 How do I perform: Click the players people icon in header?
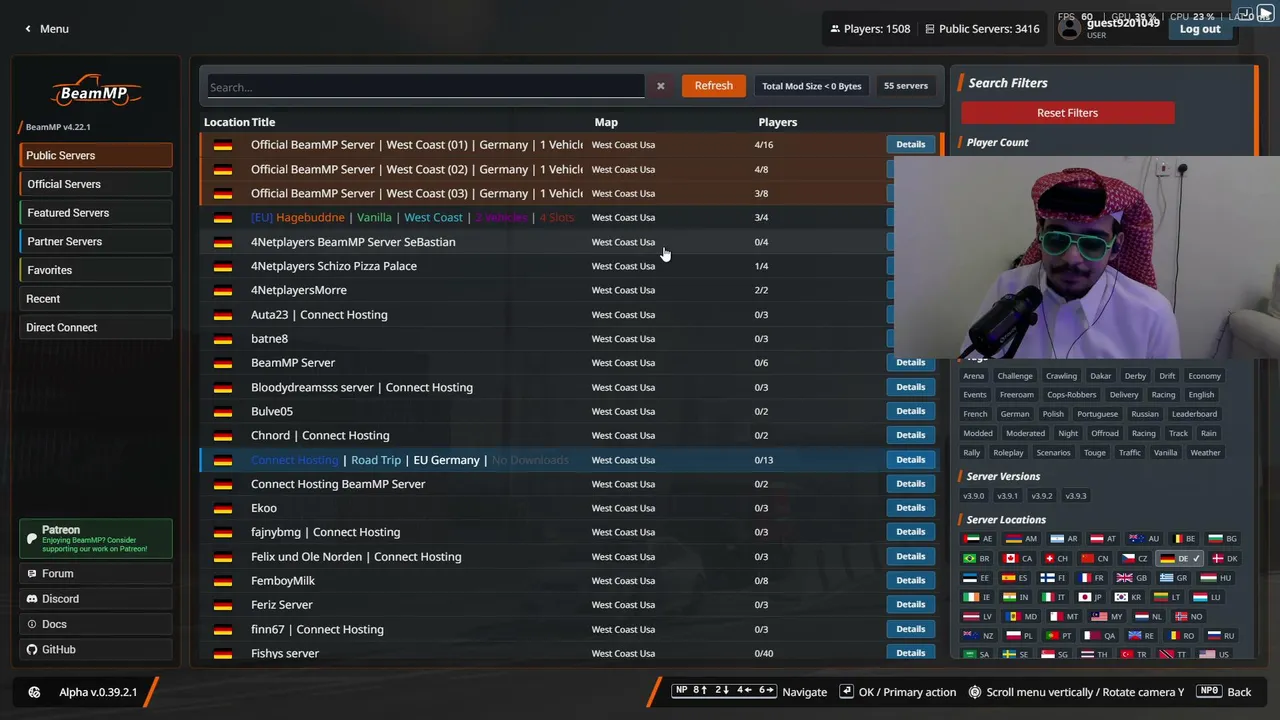pyautogui.click(x=835, y=29)
